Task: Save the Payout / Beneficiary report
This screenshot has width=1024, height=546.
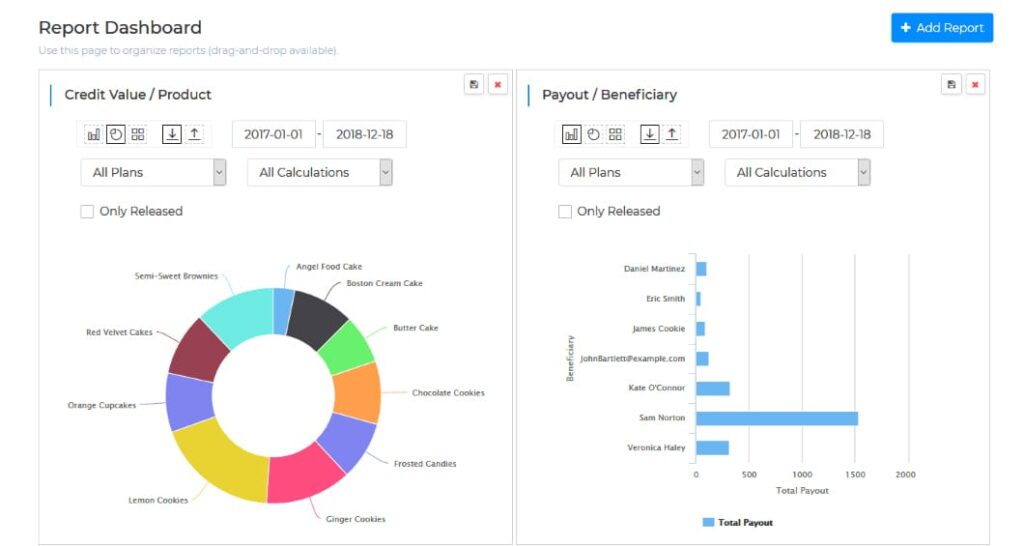Action: coord(951,85)
